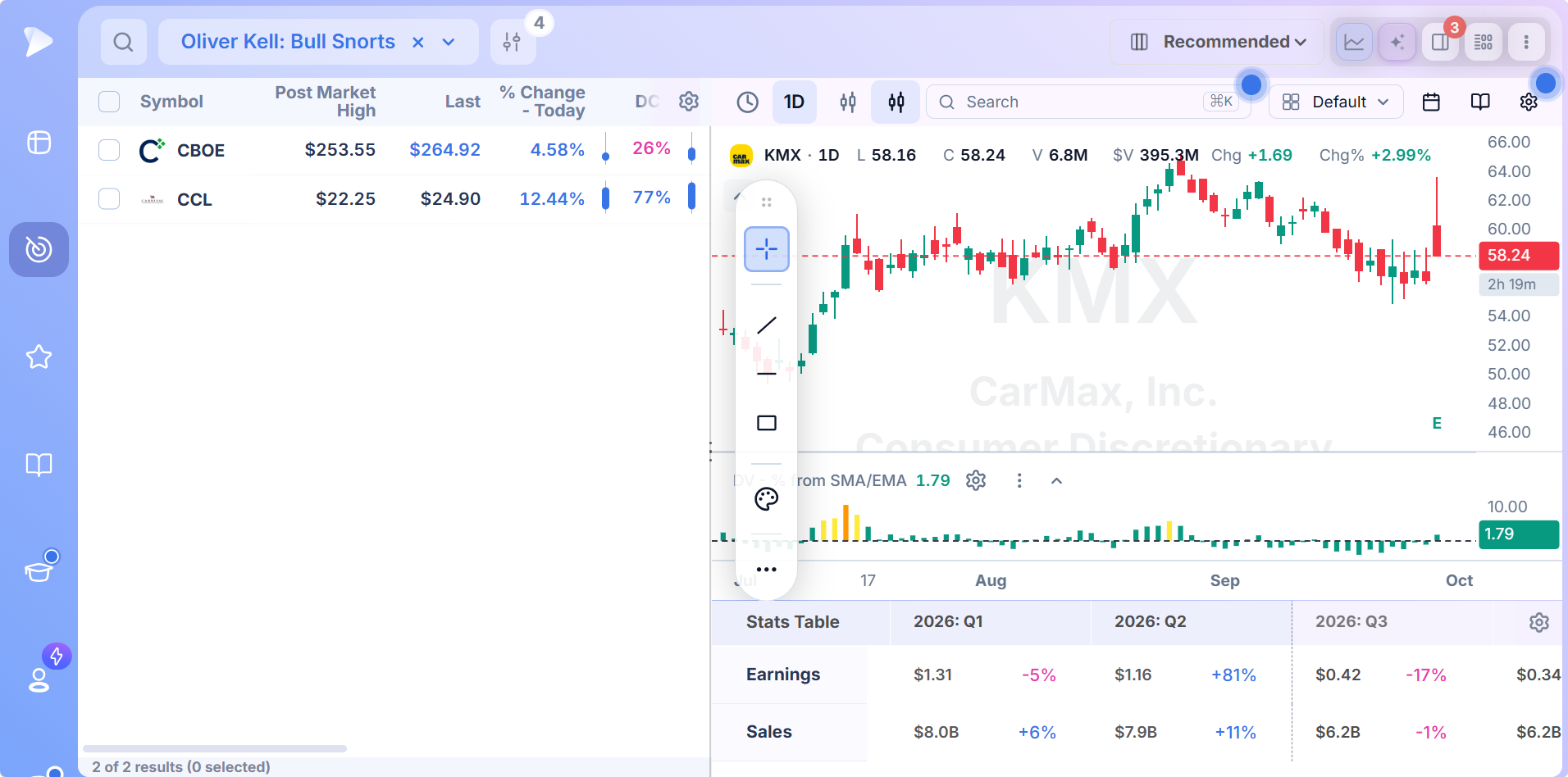The width and height of the screenshot is (1568, 777).
Task: Tick the select-all checkbox in header
Action: tap(109, 102)
